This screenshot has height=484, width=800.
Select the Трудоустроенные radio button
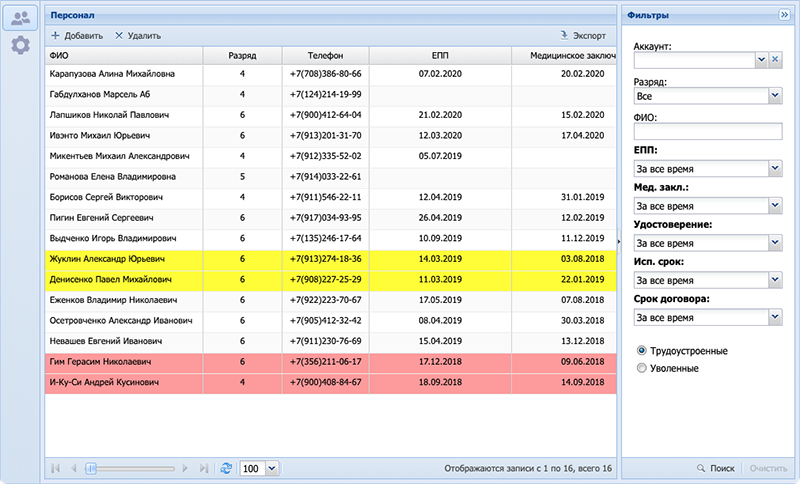(x=642, y=351)
